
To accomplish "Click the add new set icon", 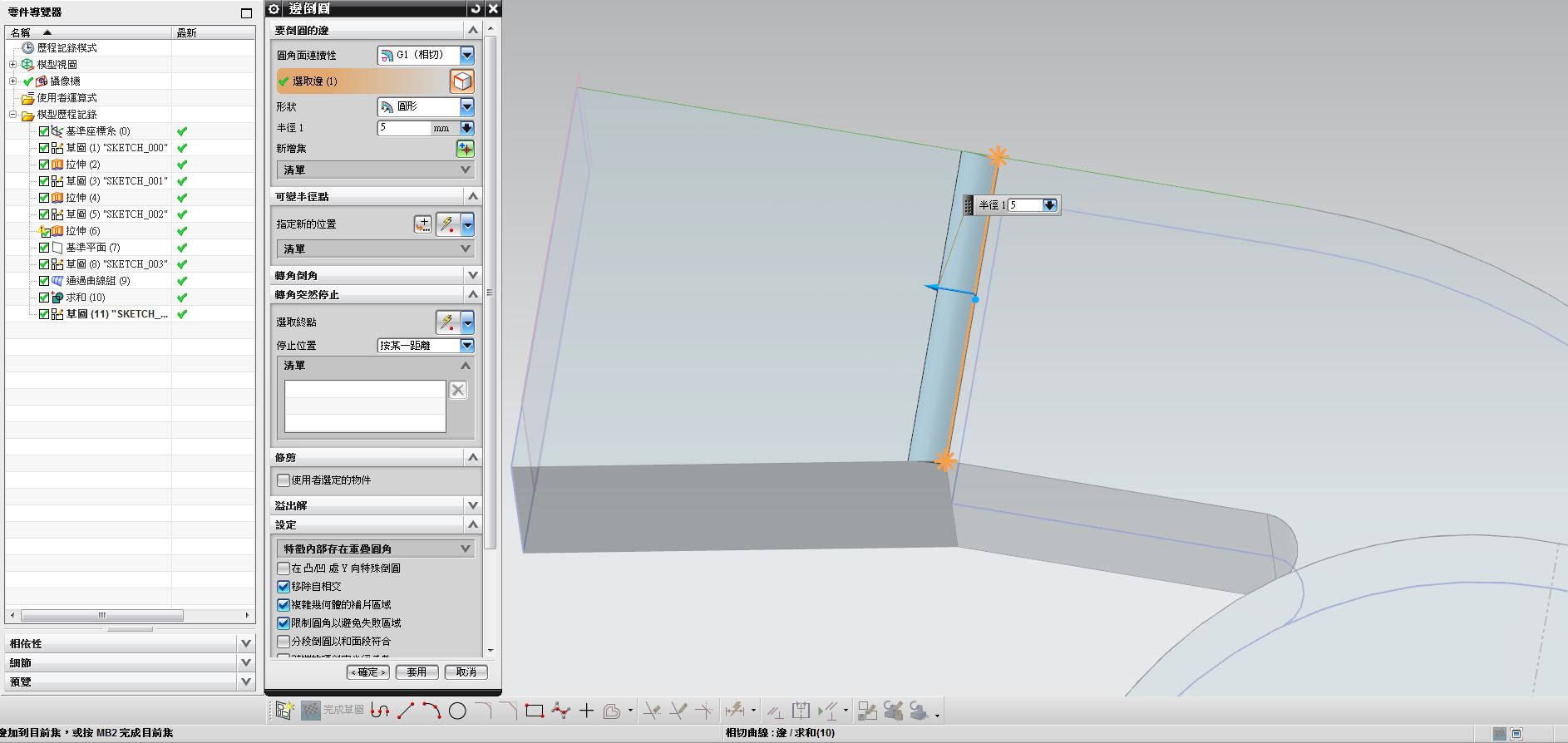I will coord(466,149).
